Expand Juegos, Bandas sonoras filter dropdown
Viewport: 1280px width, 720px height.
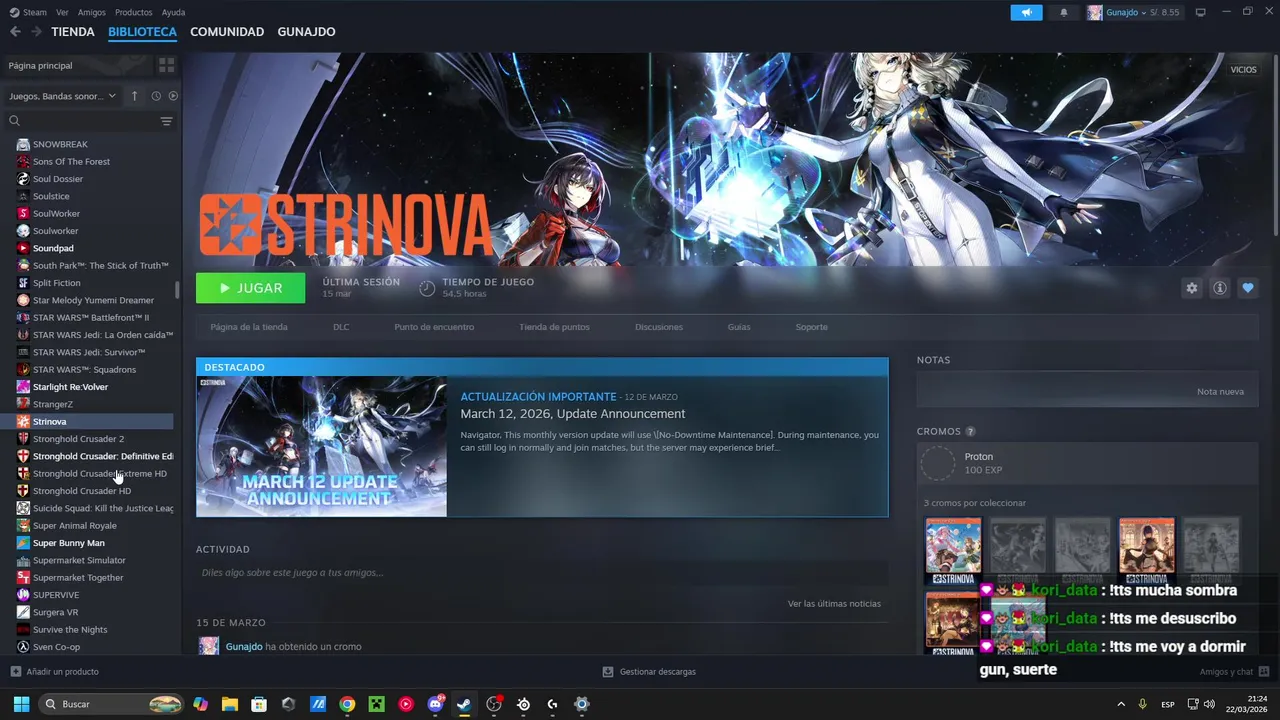click(62, 96)
